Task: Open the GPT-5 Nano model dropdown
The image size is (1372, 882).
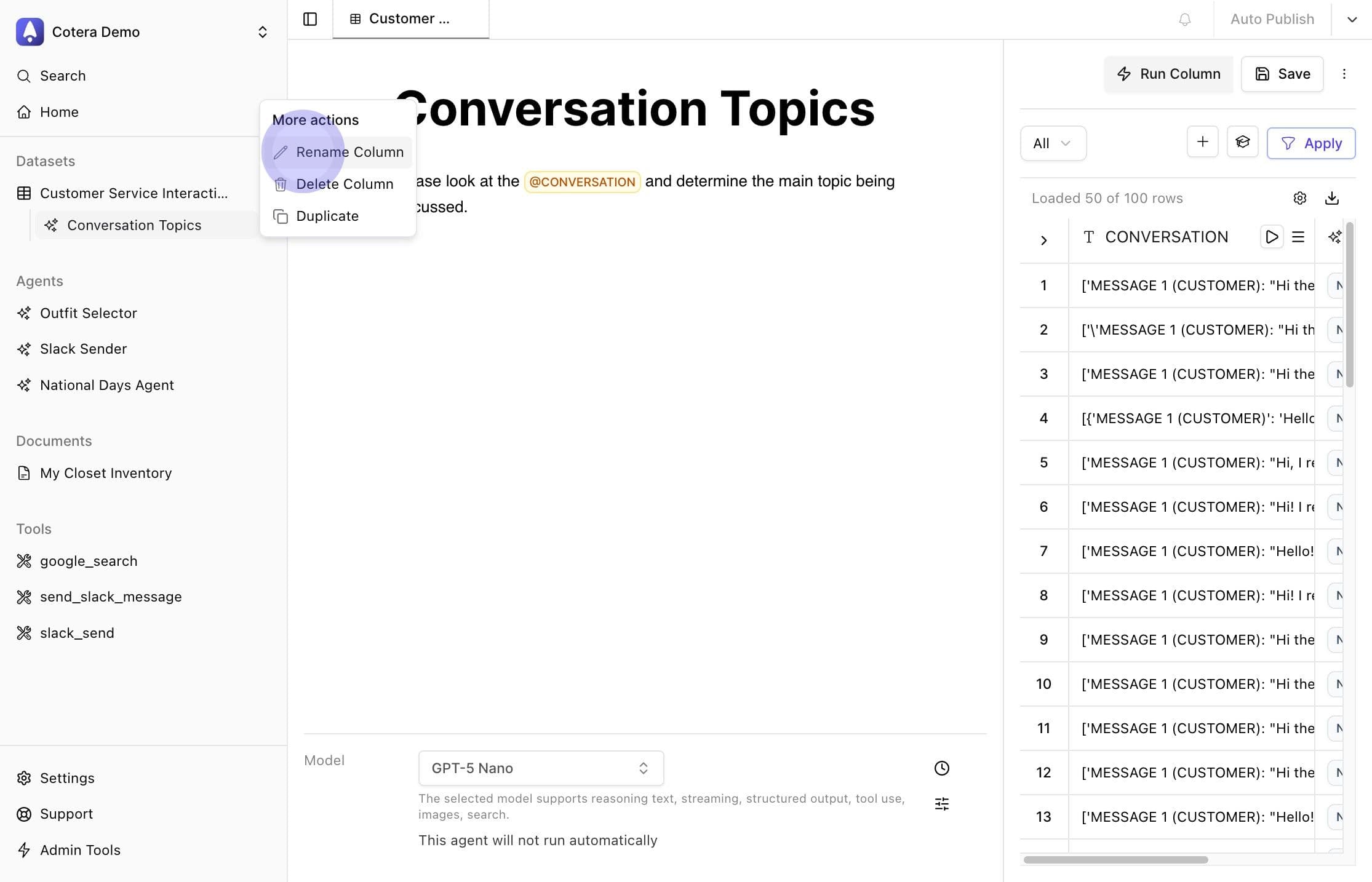Action: (540, 768)
